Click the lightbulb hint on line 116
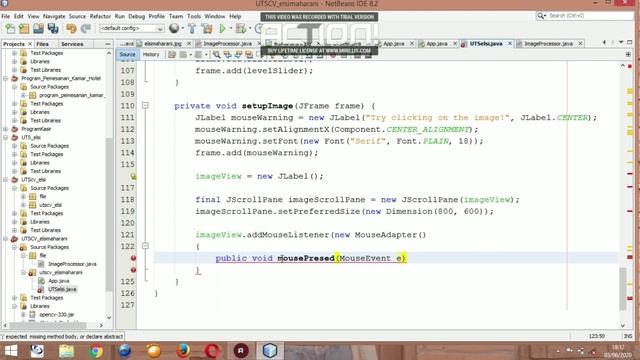This screenshot has width=640, height=360. tap(133, 176)
